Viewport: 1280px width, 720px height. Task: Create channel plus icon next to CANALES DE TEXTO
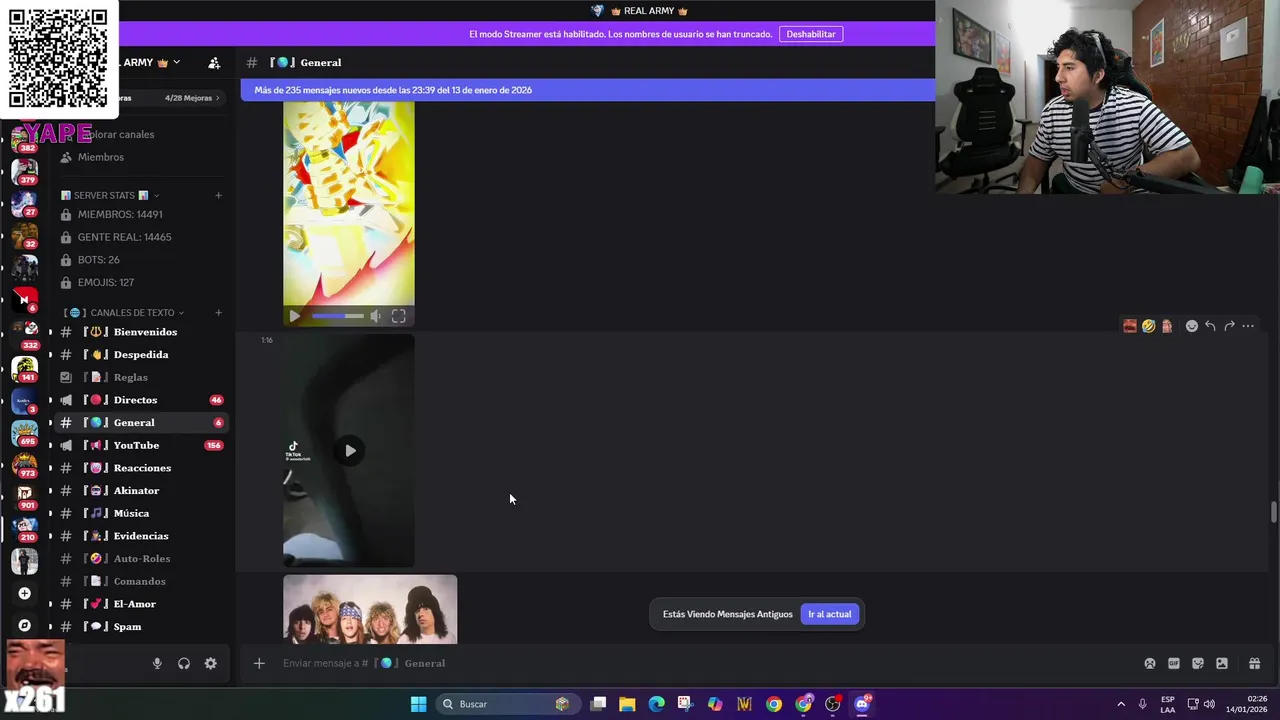(219, 313)
